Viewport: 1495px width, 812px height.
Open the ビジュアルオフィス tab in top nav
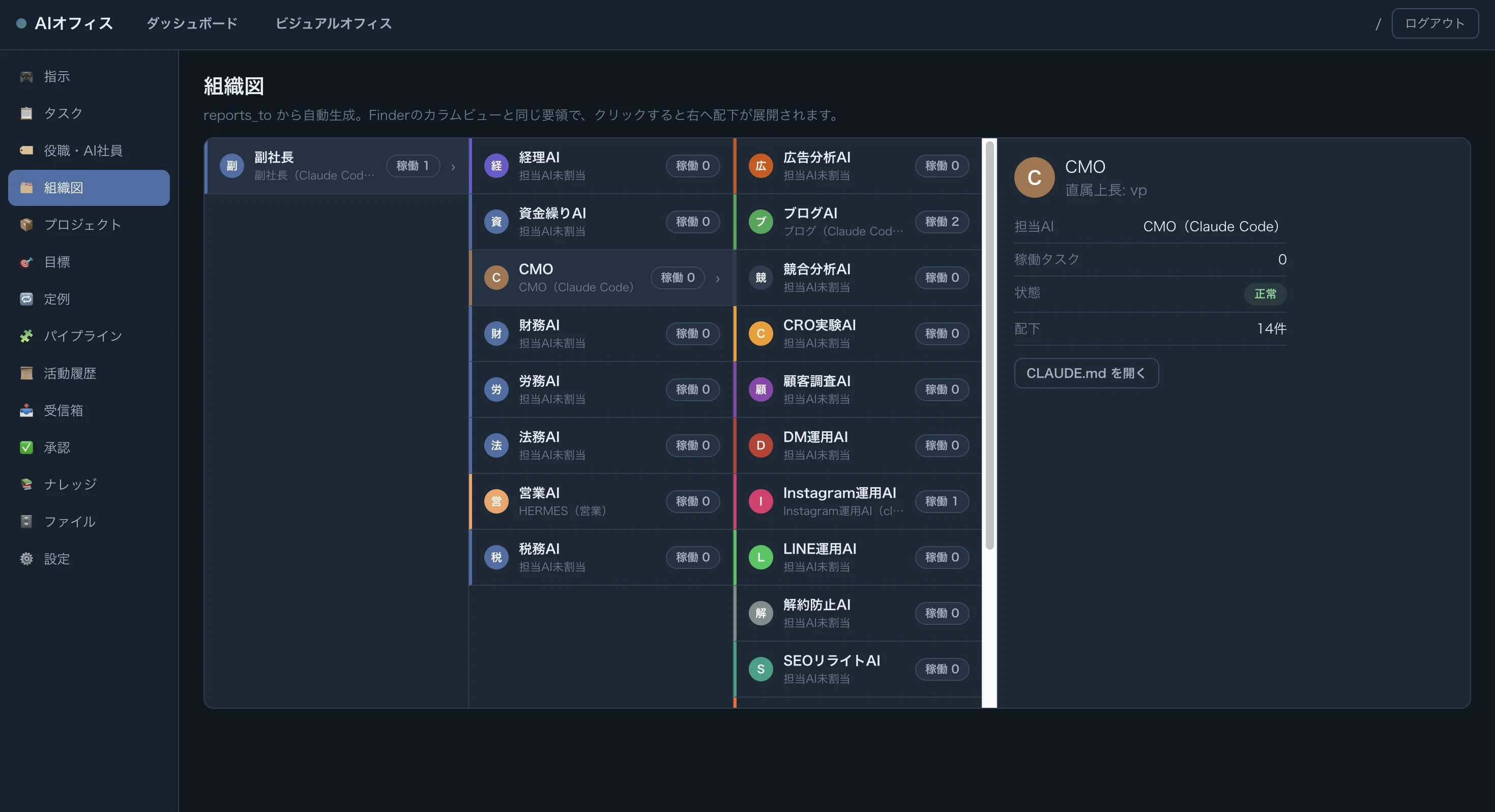click(x=334, y=23)
